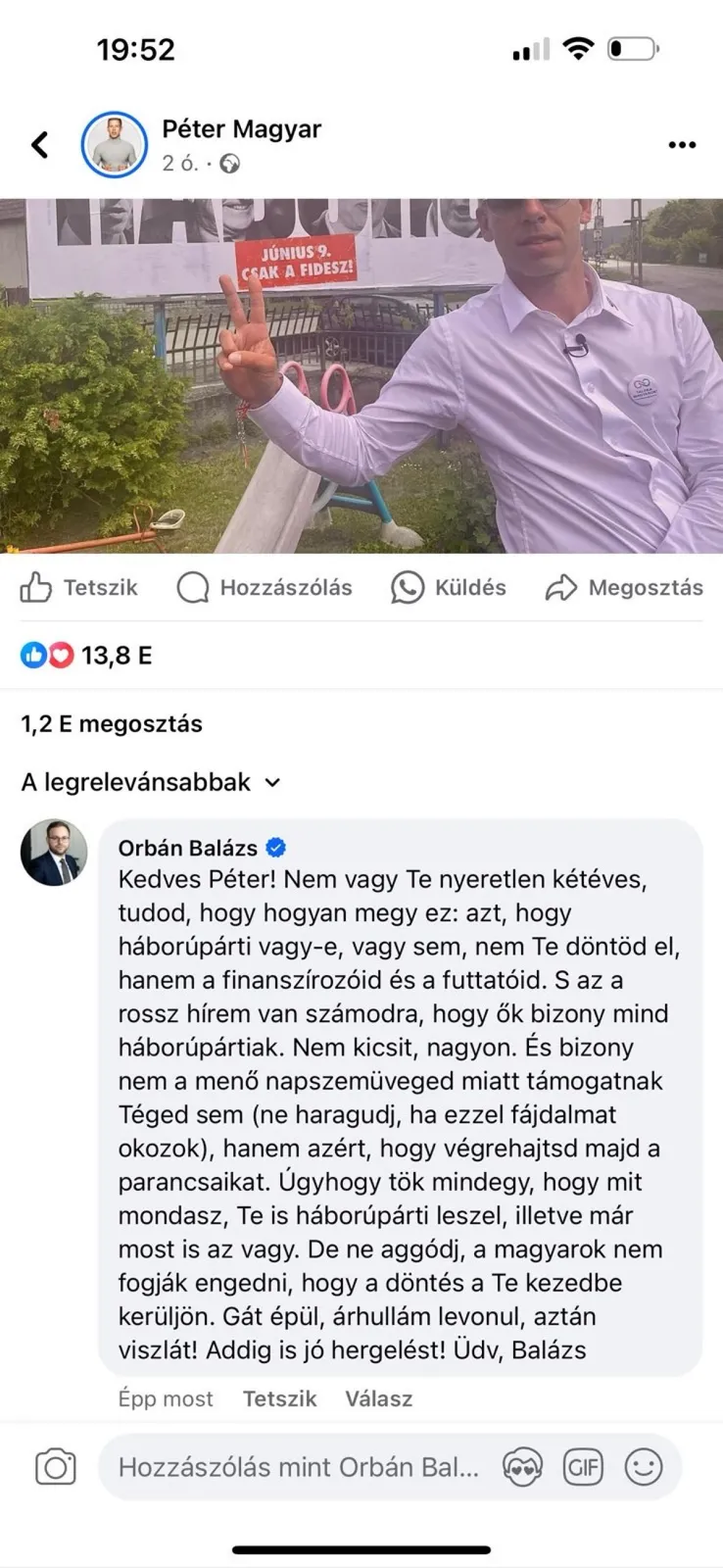Like the comment via Tetszik link
The height and width of the screenshot is (1568, 723).
pos(279,1398)
